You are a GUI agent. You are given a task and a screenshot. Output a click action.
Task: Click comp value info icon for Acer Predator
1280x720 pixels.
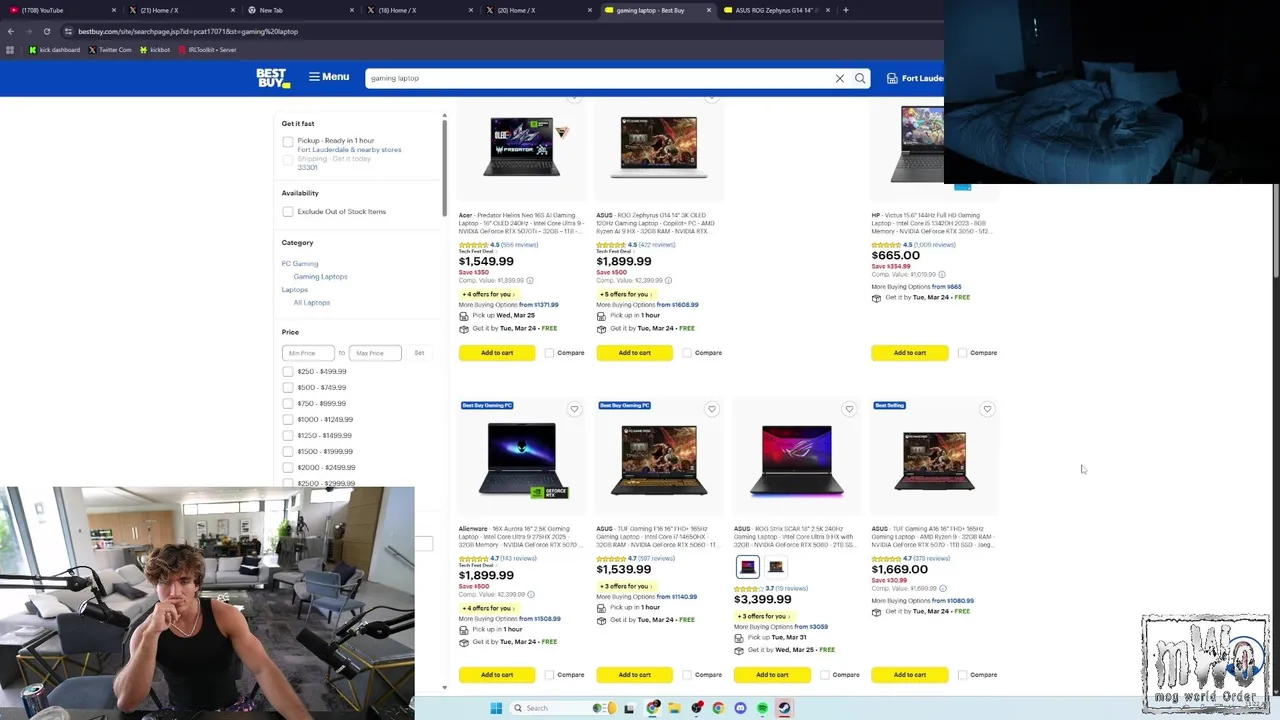click(x=530, y=281)
